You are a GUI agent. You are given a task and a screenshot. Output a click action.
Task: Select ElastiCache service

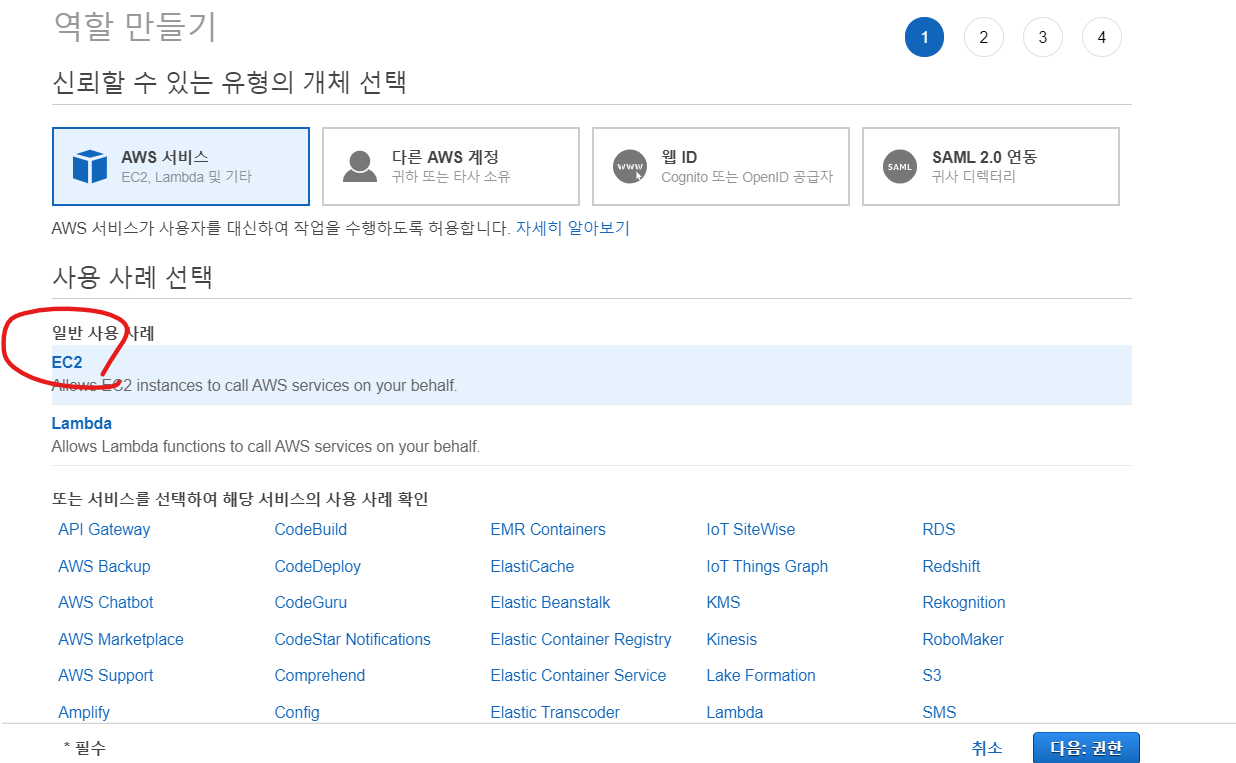pyautogui.click(x=532, y=566)
